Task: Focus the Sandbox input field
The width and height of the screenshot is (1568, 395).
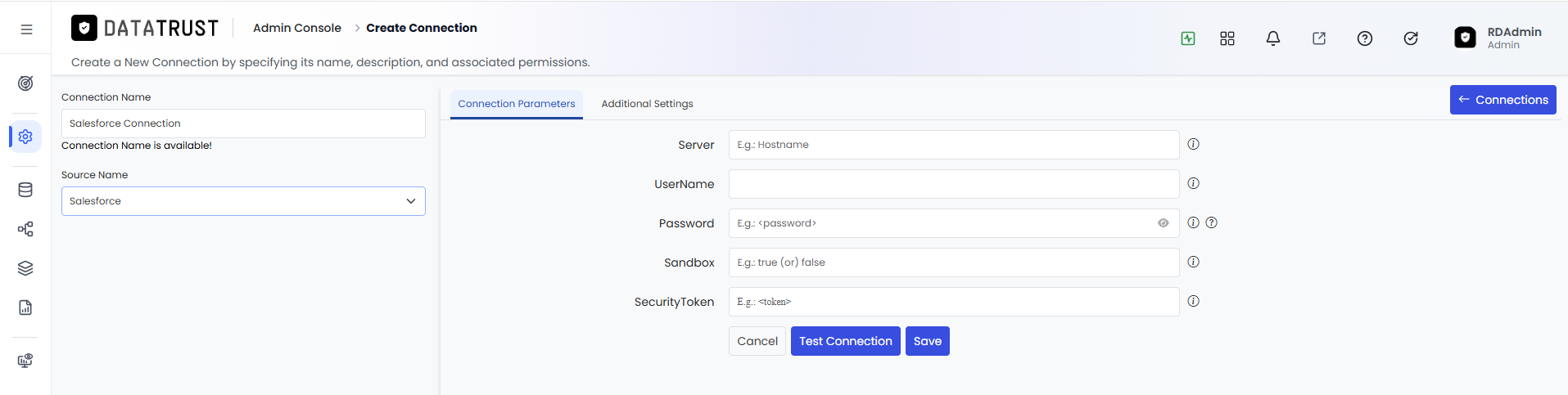Action: pyautogui.click(x=954, y=263)
